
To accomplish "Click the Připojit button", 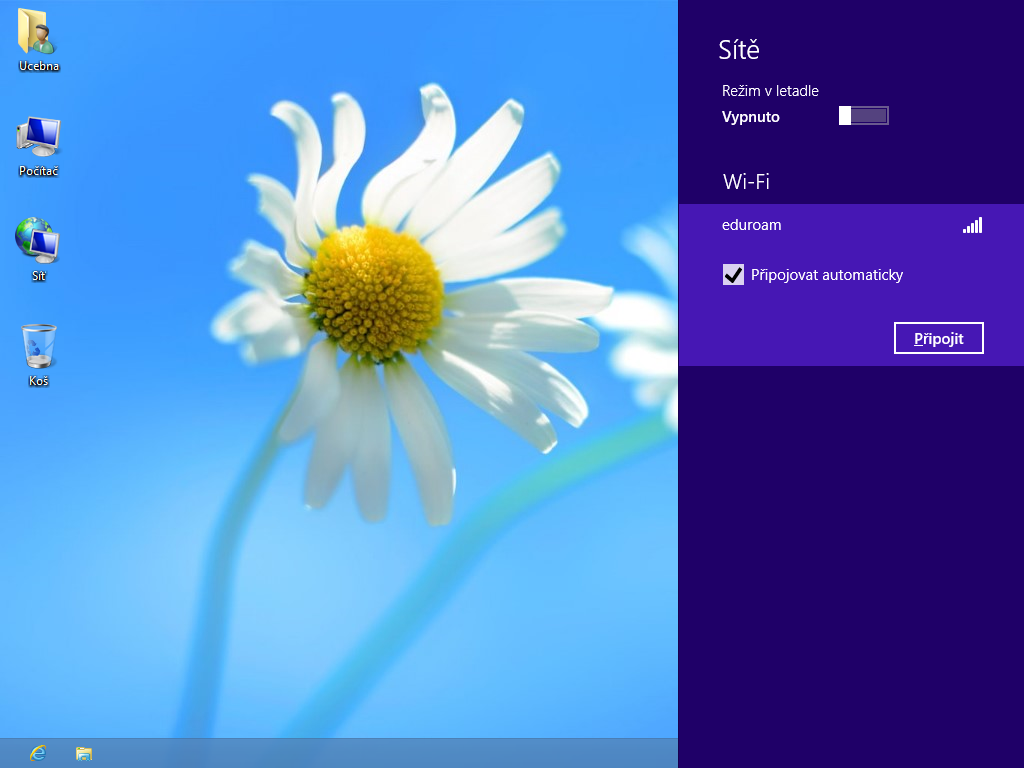I will [x=938, y=338].
